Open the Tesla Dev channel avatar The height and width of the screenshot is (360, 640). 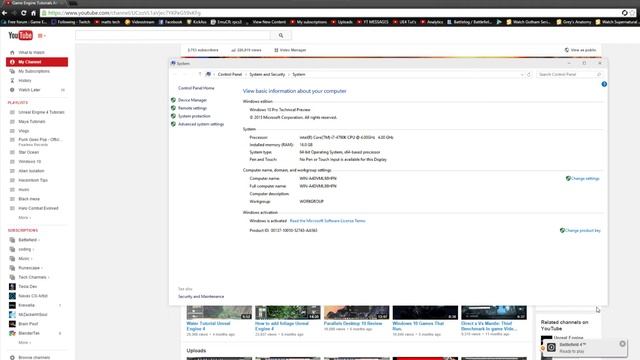click(x=12, y=287)
